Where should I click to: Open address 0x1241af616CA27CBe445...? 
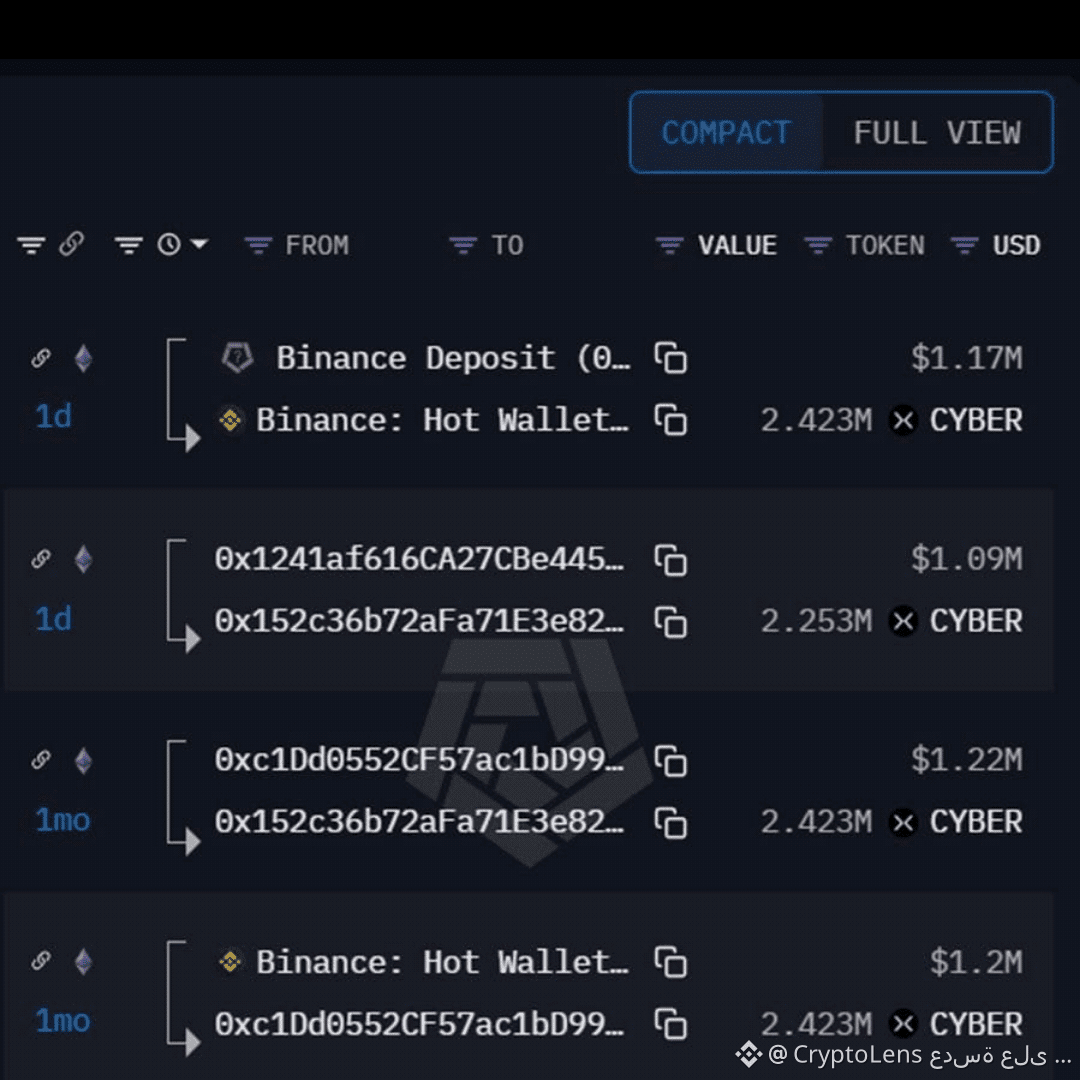pos(419,559)
